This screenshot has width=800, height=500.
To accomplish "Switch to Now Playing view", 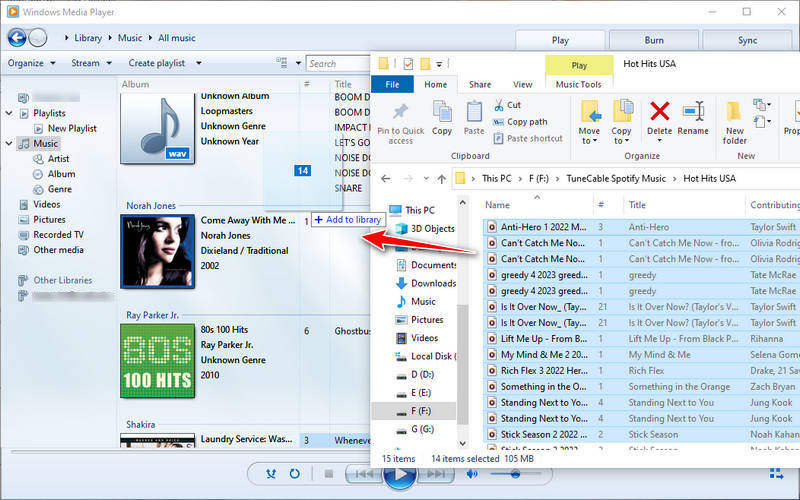I will point(777,474).
